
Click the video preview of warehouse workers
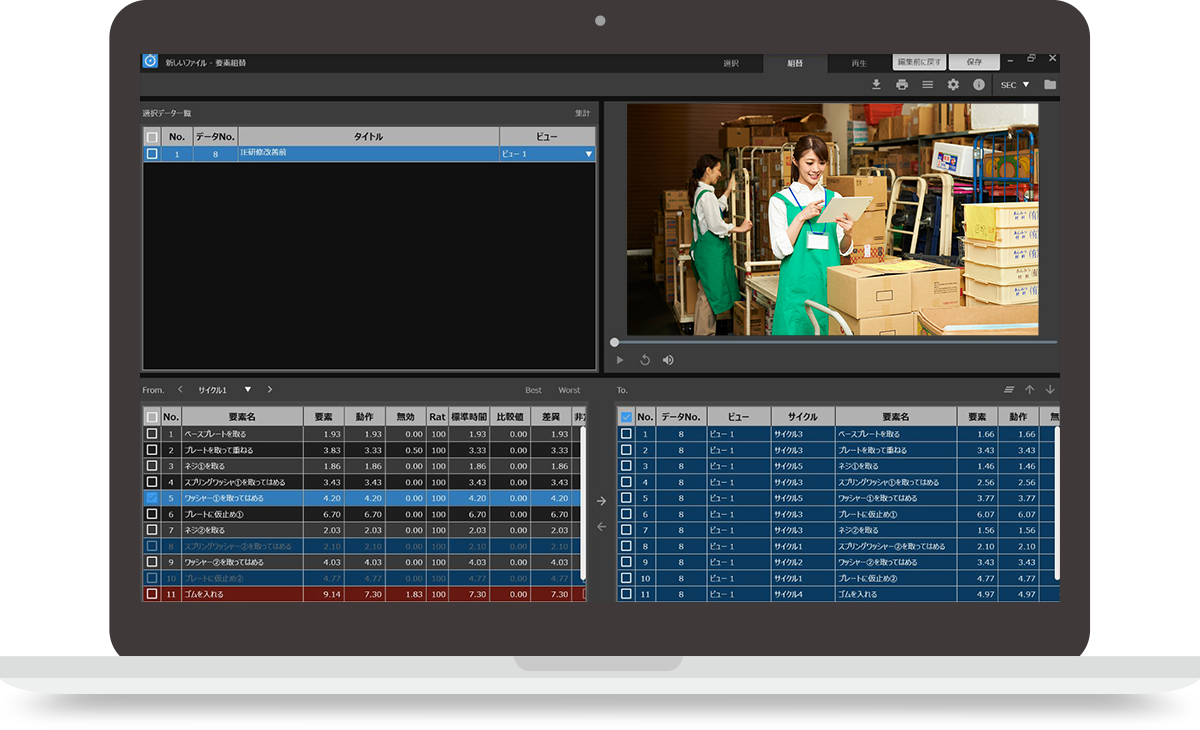pos(832,219)
